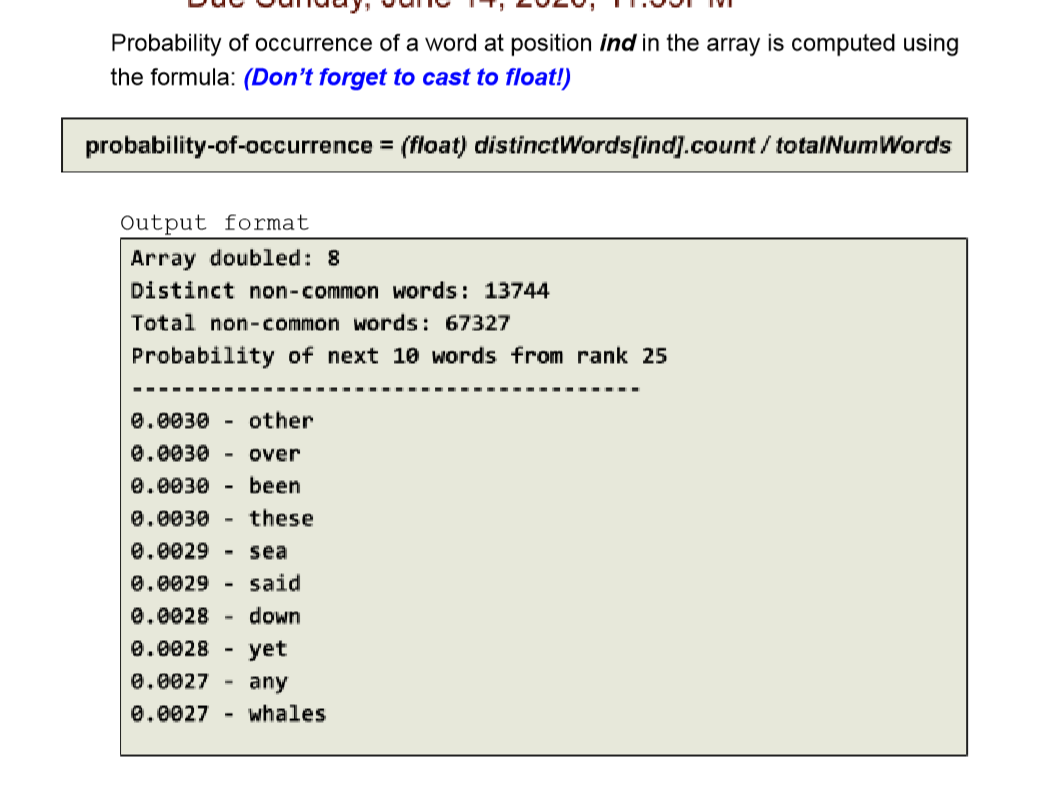Screen dimensions: 1045x795
Task: Click the word "said" in the output list
Action: coord(275,584)
